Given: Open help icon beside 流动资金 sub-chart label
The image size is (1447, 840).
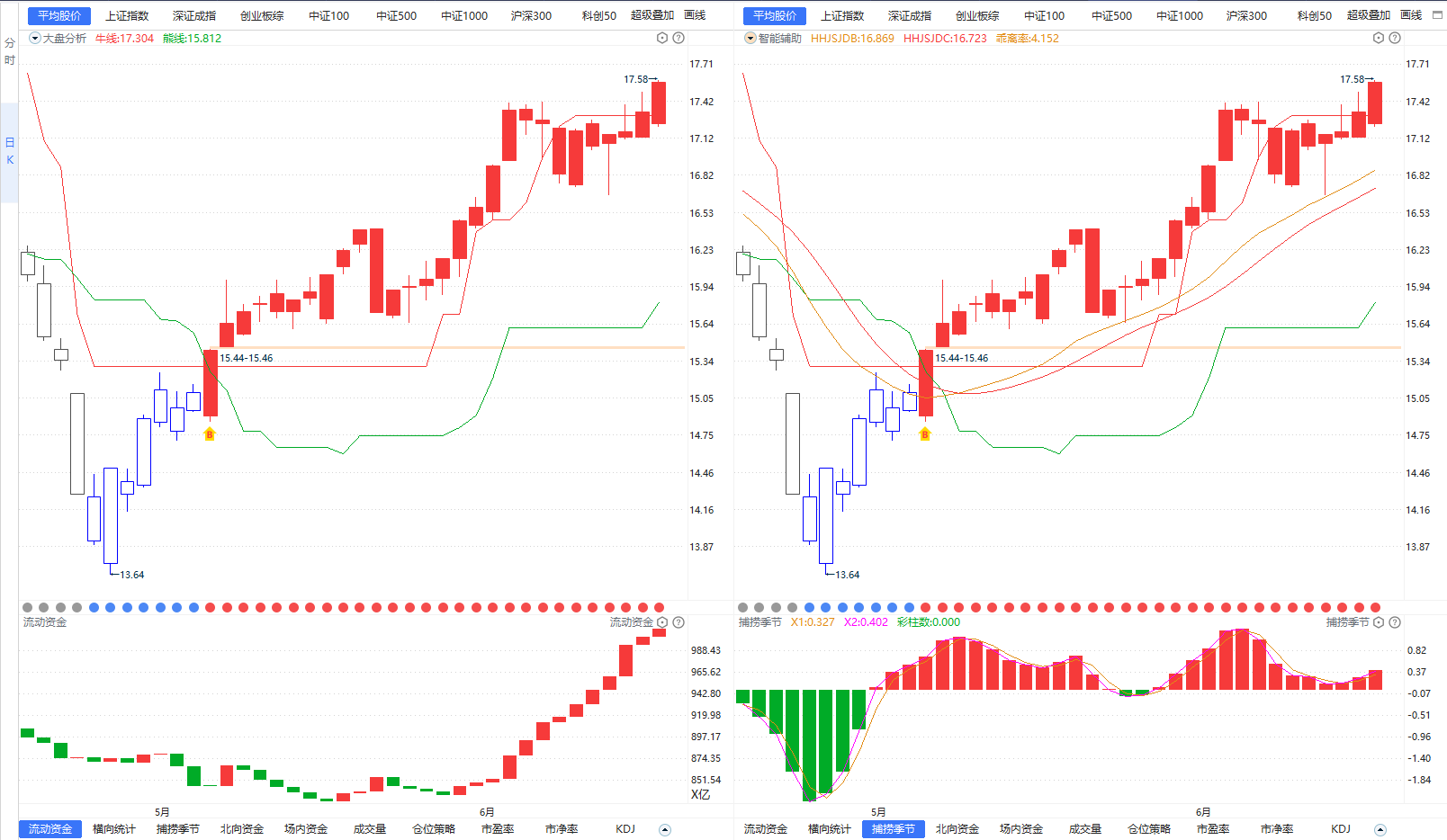Looking at the screenshot, I should 679,622.
